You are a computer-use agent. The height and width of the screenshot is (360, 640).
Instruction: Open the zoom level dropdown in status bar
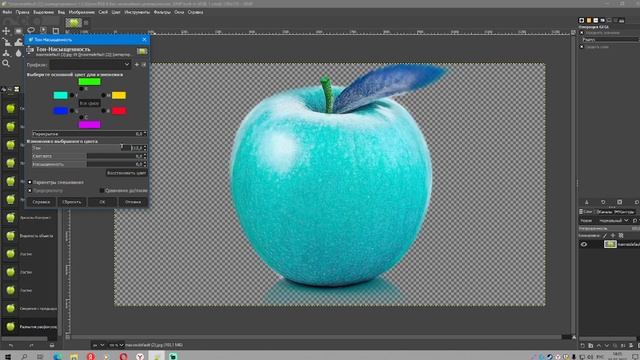pos(116,345)
